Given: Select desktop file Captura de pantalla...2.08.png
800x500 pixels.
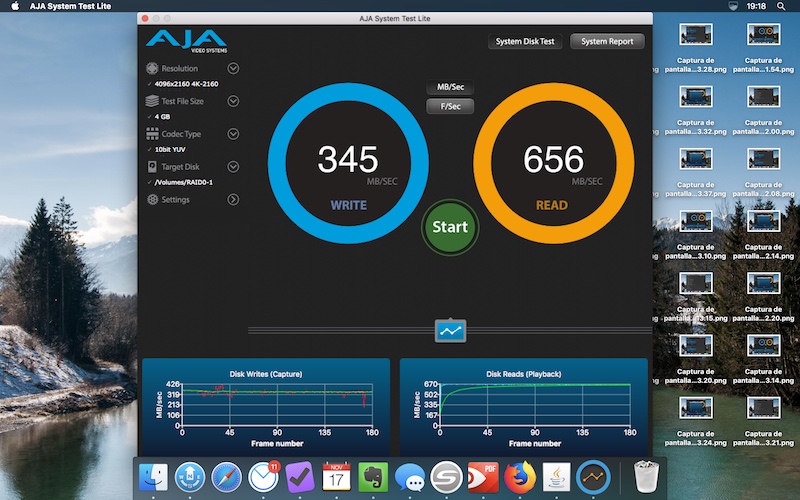Looking at the screenshot, I should (x=763, y=173).
